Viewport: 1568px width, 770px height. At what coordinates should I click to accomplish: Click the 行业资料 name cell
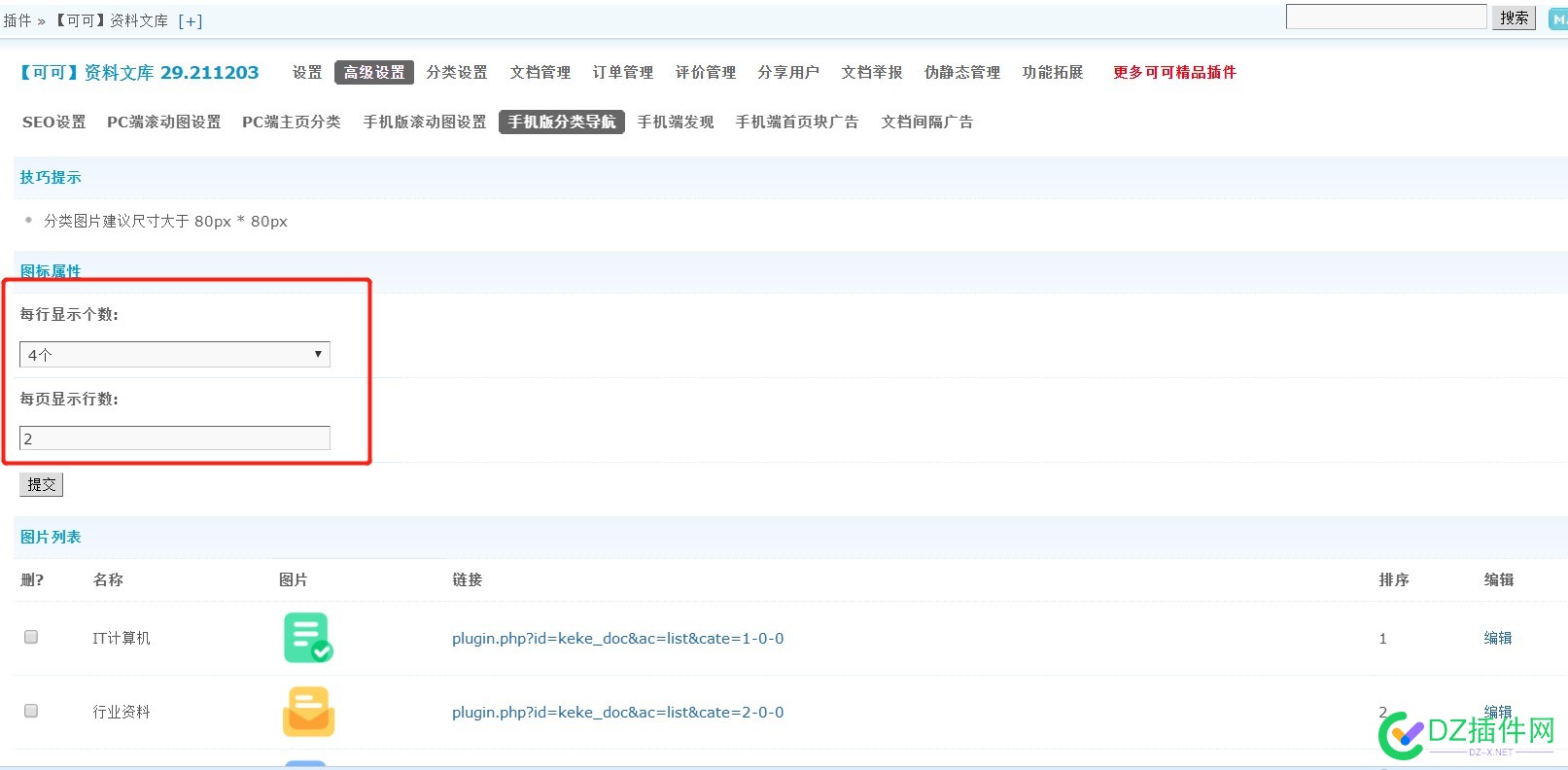tap(122, 713)
